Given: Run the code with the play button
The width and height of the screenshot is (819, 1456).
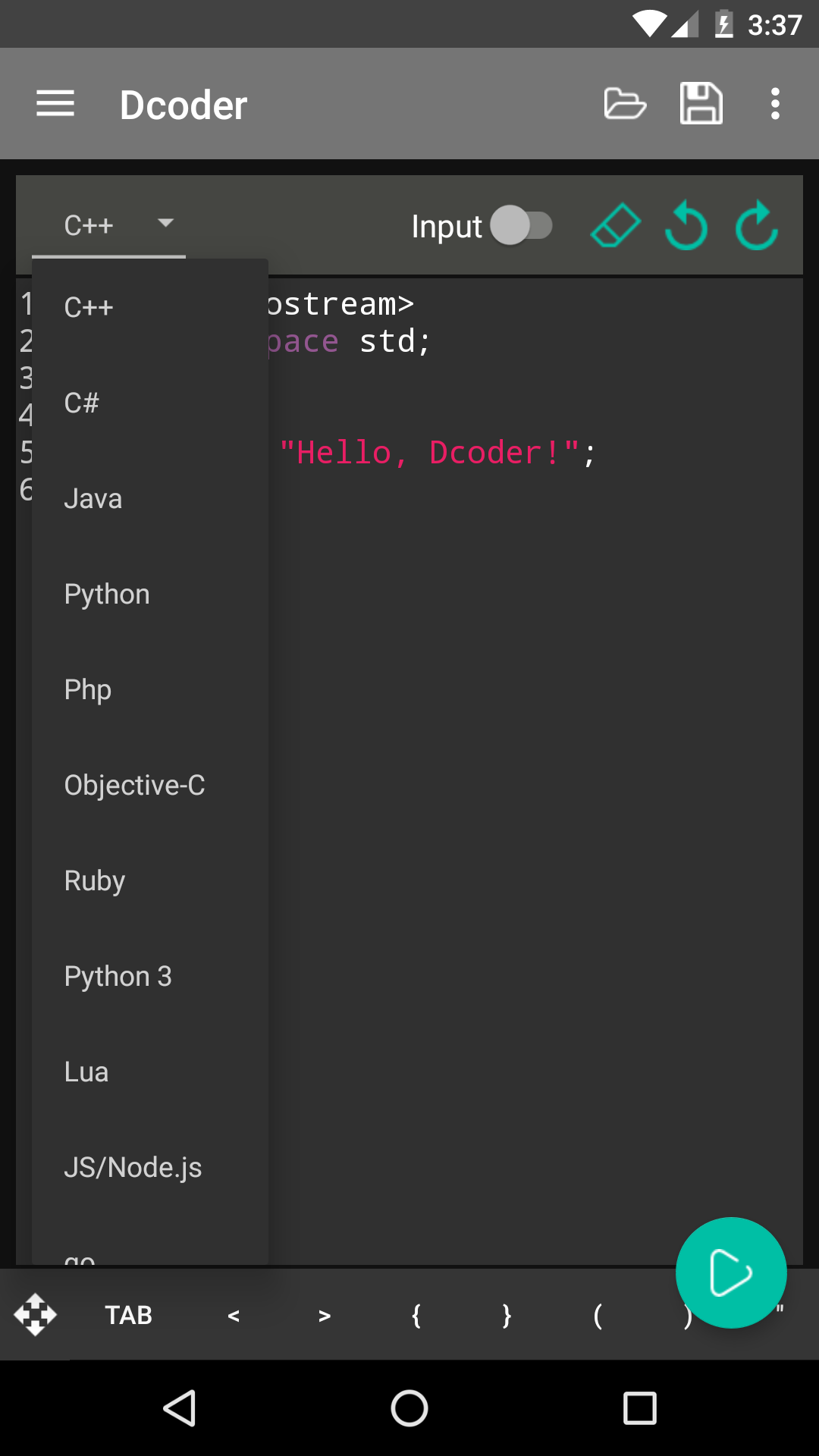Looking at the screenshot, I should coord(731,1272).
